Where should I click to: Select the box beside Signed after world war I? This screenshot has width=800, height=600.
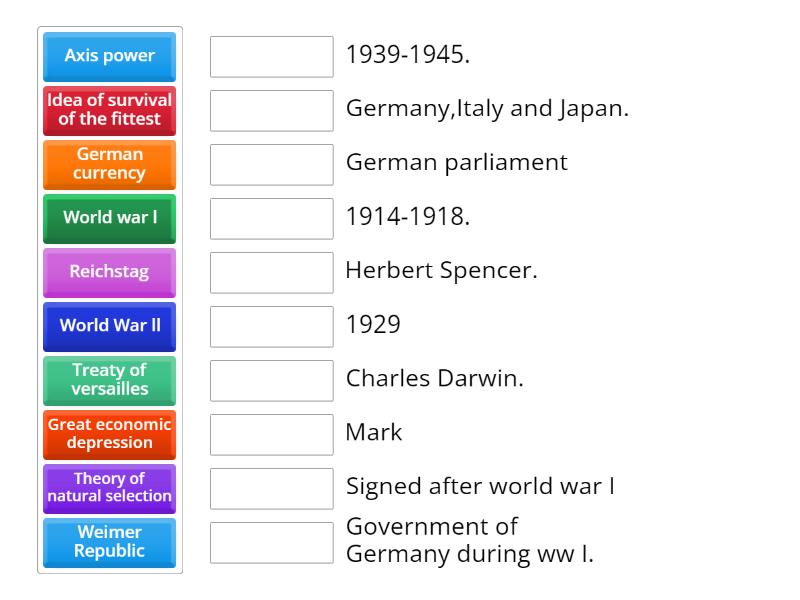coord(271,487)
